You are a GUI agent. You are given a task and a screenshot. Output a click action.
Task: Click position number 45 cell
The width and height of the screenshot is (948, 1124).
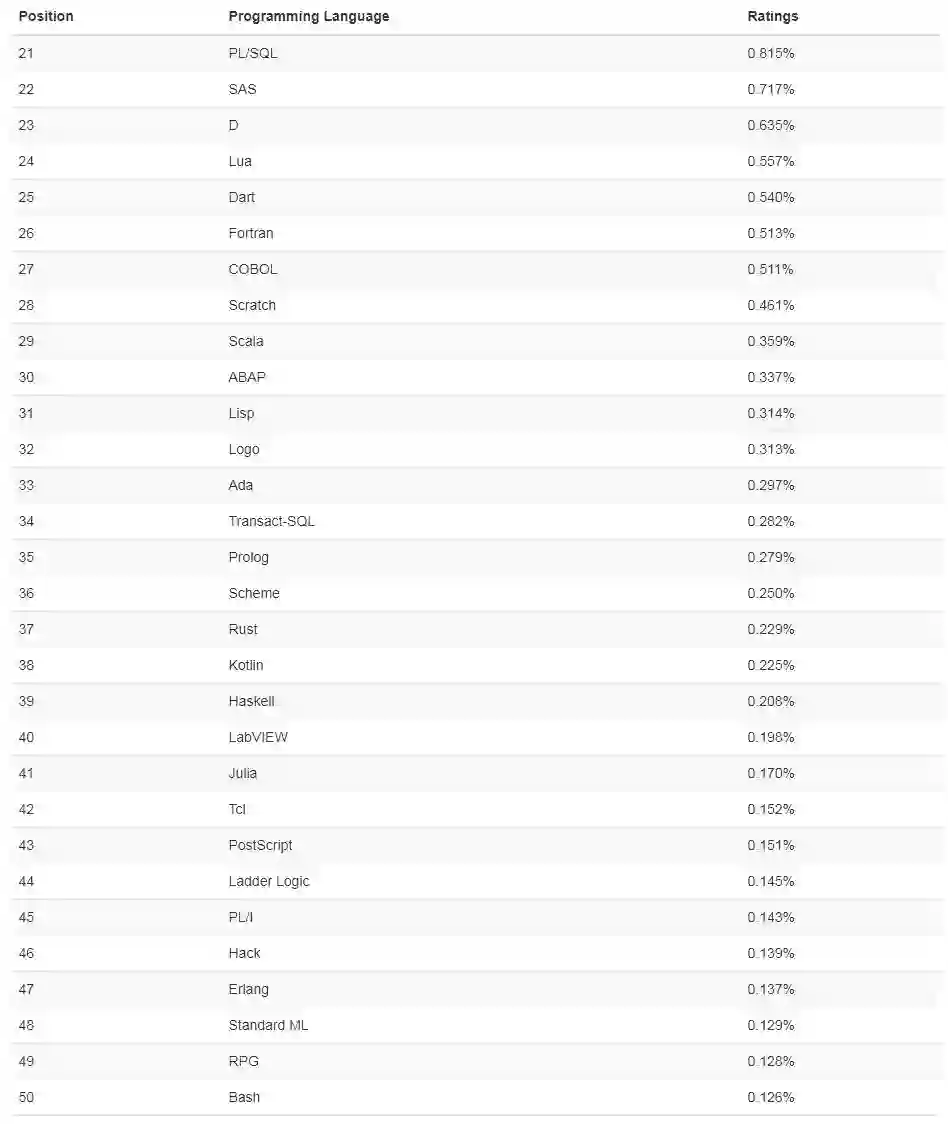(26, 917)
